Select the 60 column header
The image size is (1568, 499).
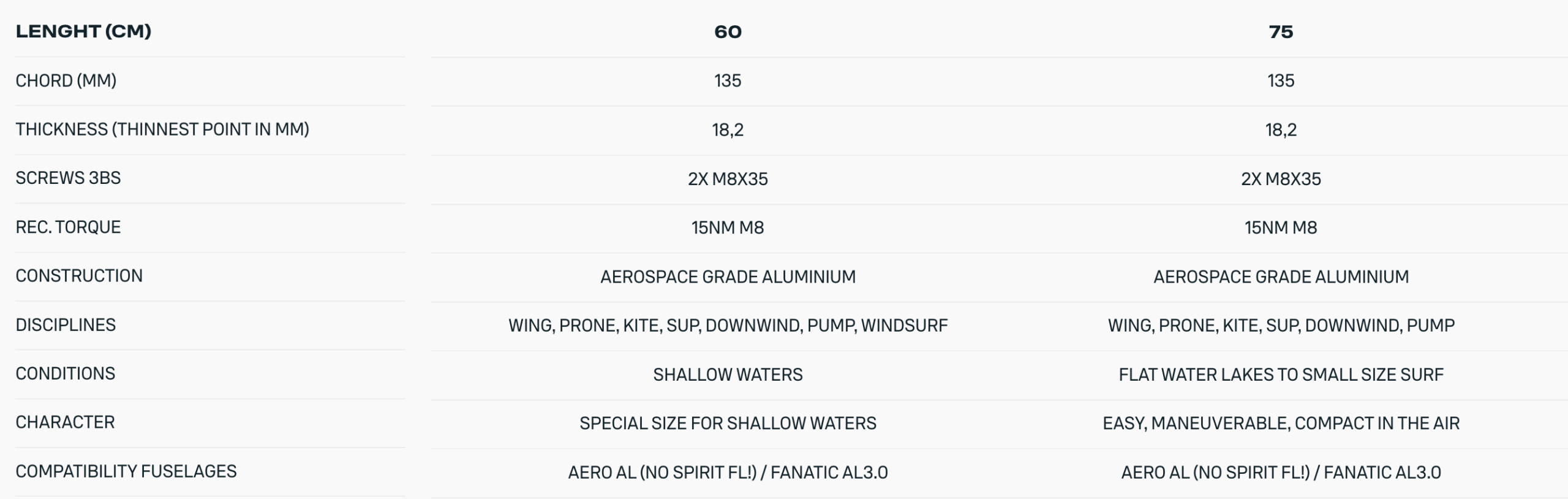coord(728,32)
